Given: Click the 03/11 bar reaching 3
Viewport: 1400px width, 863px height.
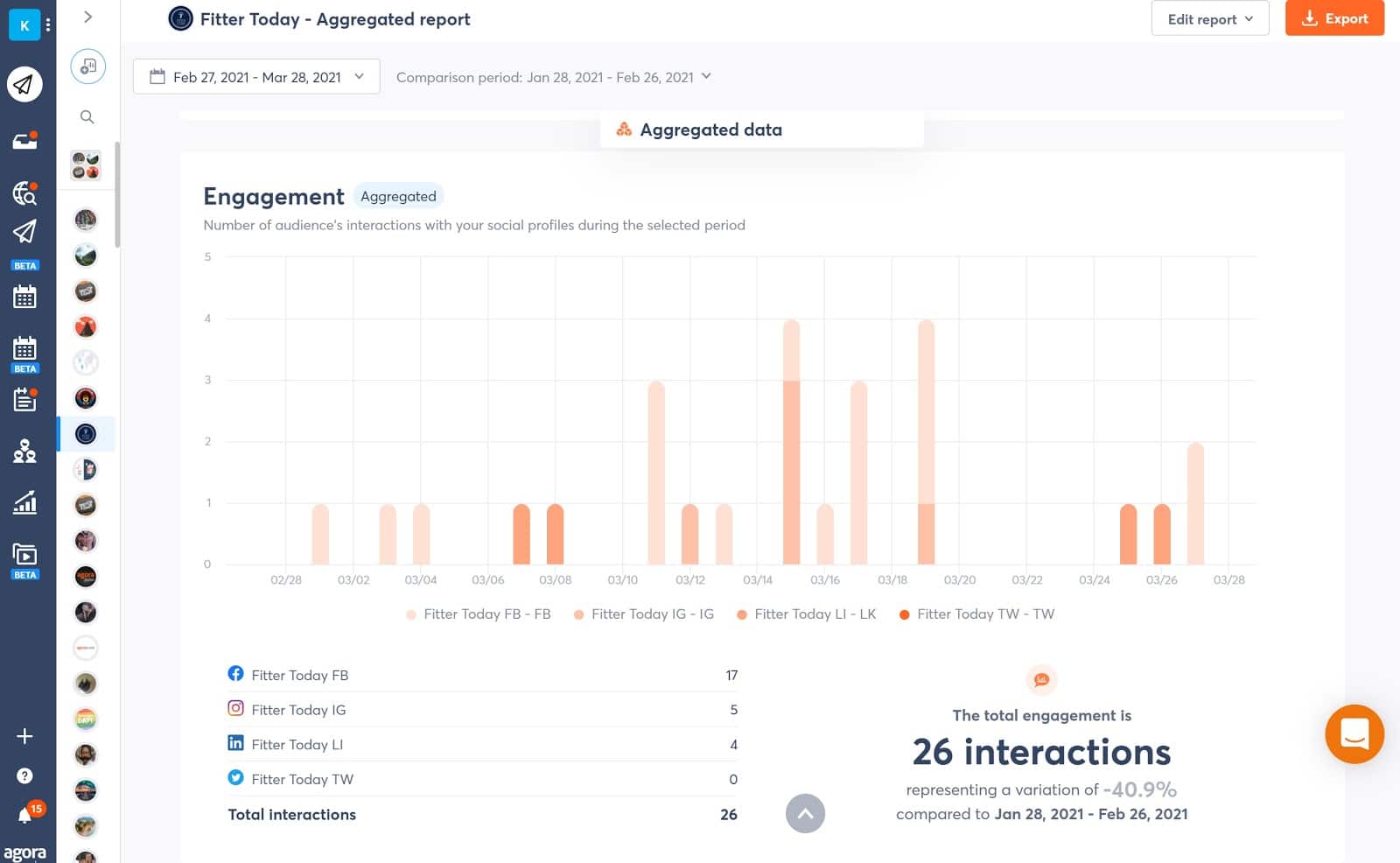Looking at the screenshot, I should (656, 473).
